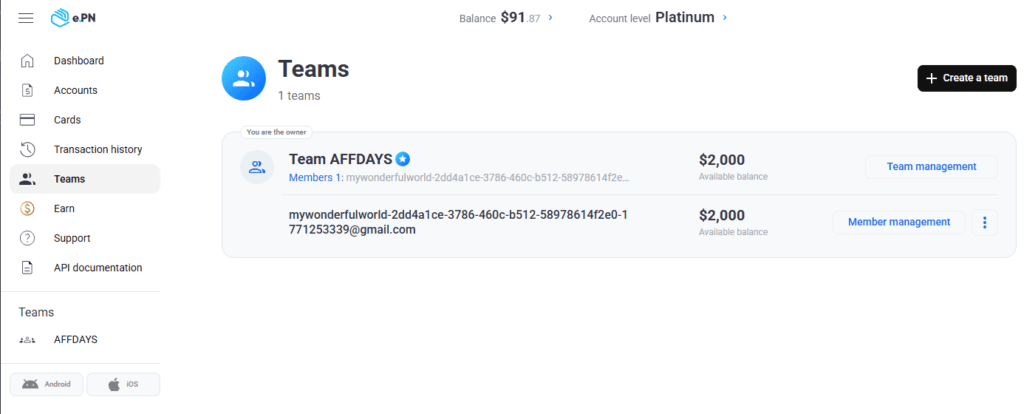Open the three-dot member options menu
The width and height of the screenshot is (1024, 414).
point(984,222)
